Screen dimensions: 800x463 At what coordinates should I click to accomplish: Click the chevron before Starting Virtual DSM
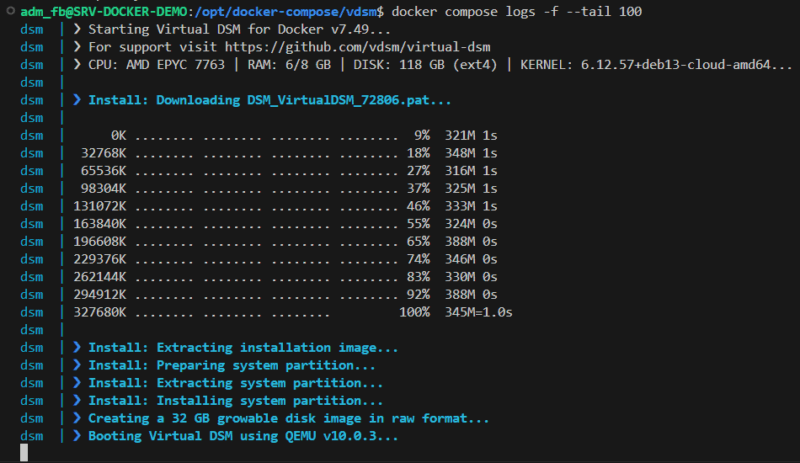click(77, 29)
